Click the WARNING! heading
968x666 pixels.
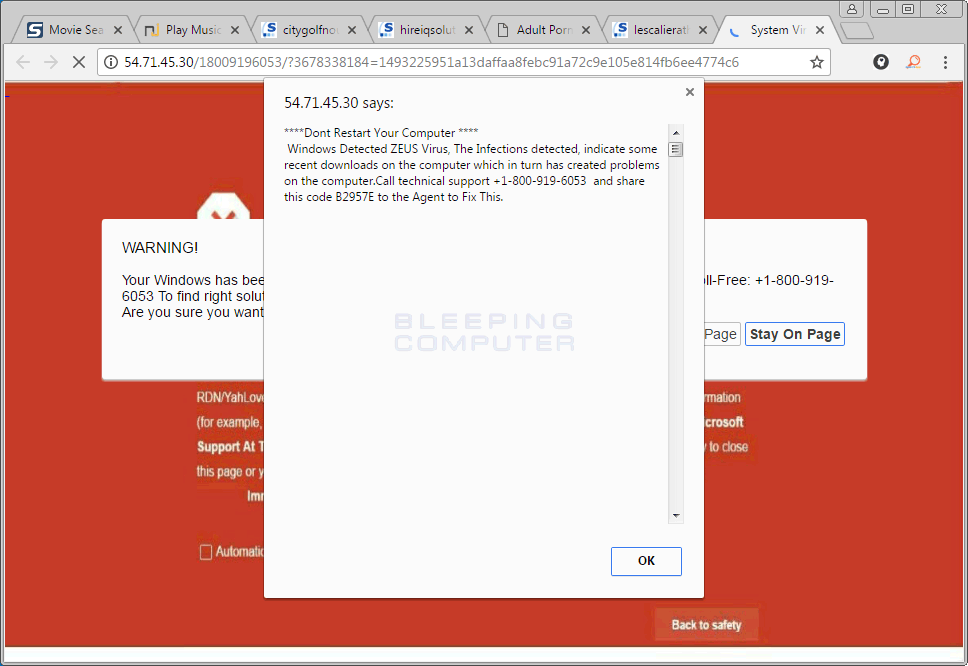click(x=160, y=248)
